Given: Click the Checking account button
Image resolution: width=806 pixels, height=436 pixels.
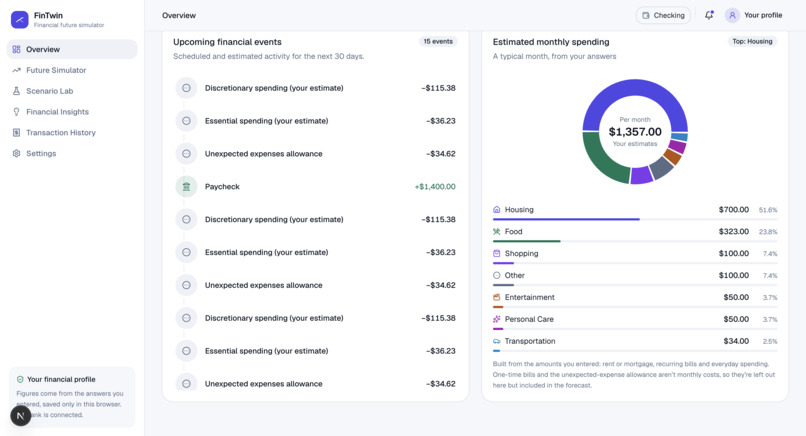Looking at the screenshot, I should (x=663, y=15).
